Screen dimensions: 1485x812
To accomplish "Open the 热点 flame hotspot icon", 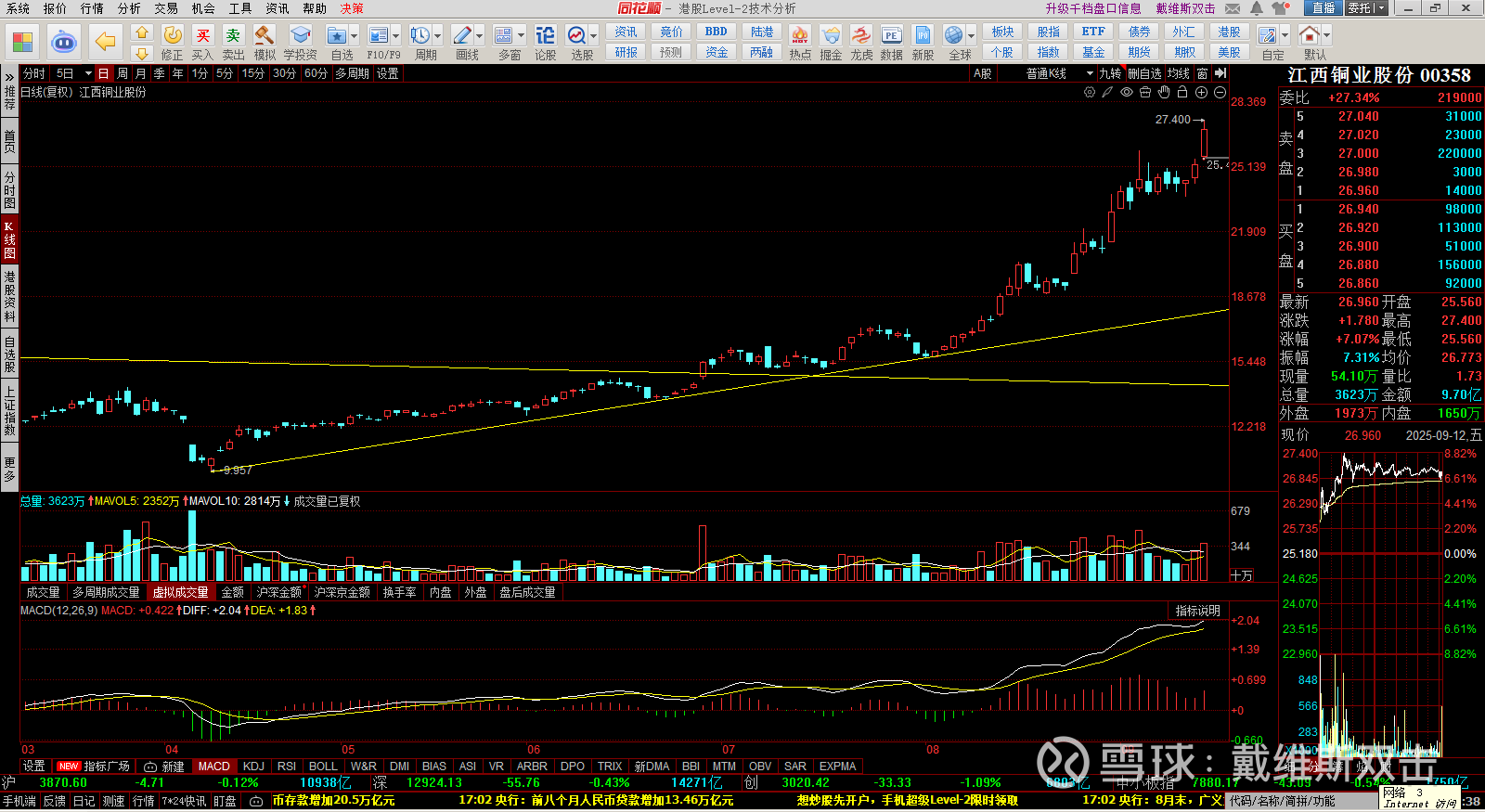I will pos(800,35).
